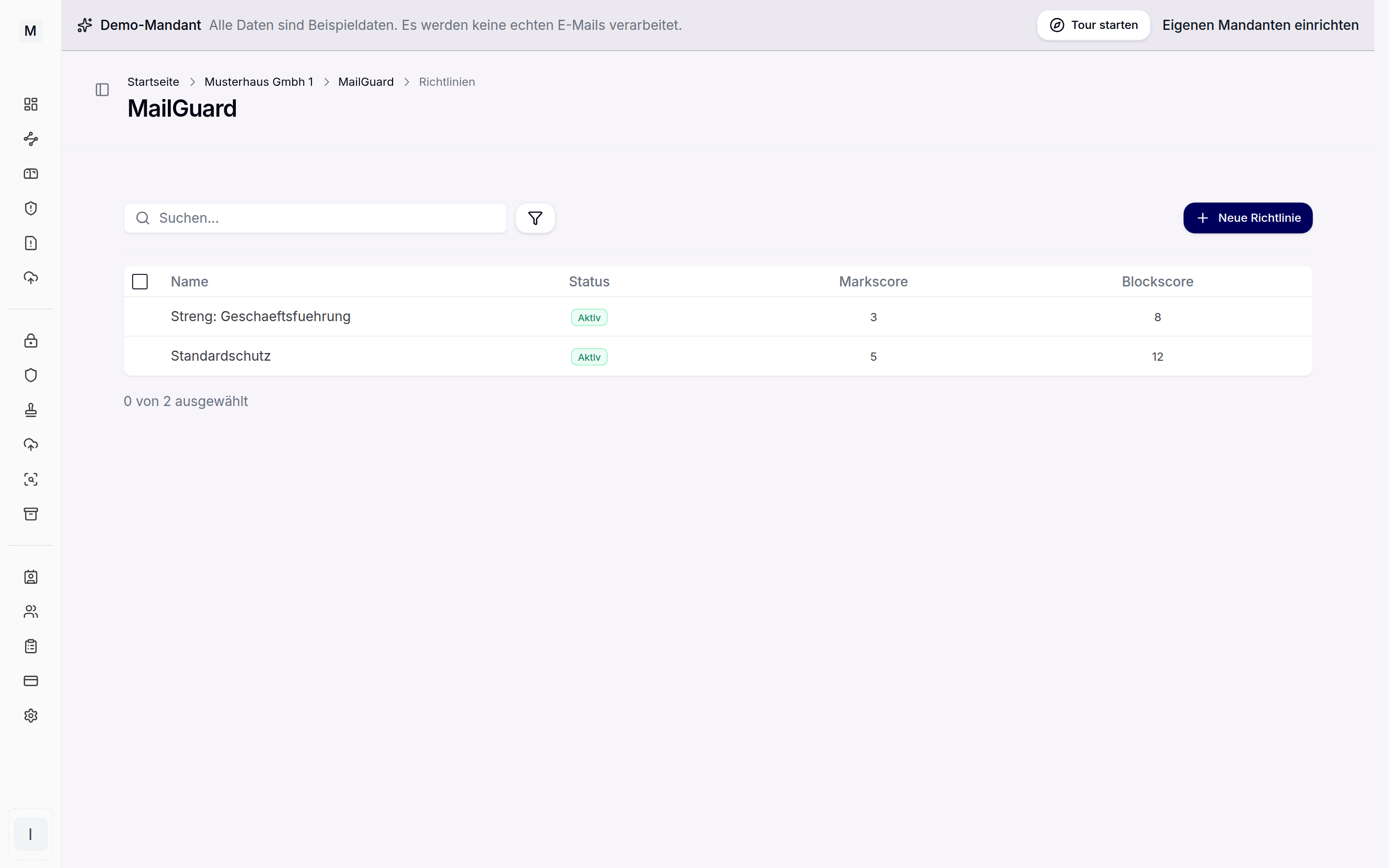Screen dimensions: 1389x868
Task: Click Aktiv badge for Streng: Geschaeftsfuehrung
Action: (x=589, y=317)
